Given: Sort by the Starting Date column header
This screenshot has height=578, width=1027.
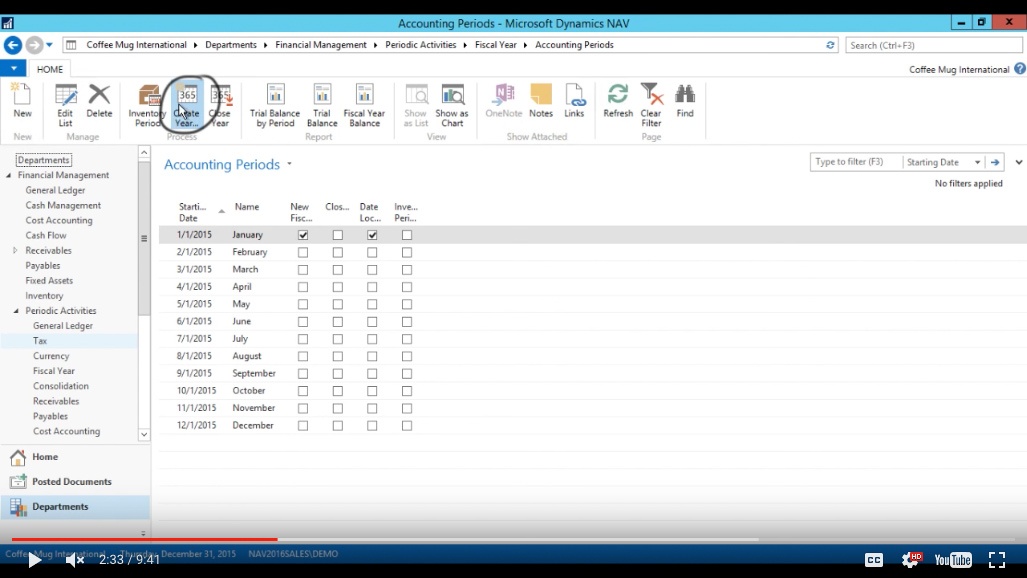Looking at the screenshot, I should click(193, 212).
